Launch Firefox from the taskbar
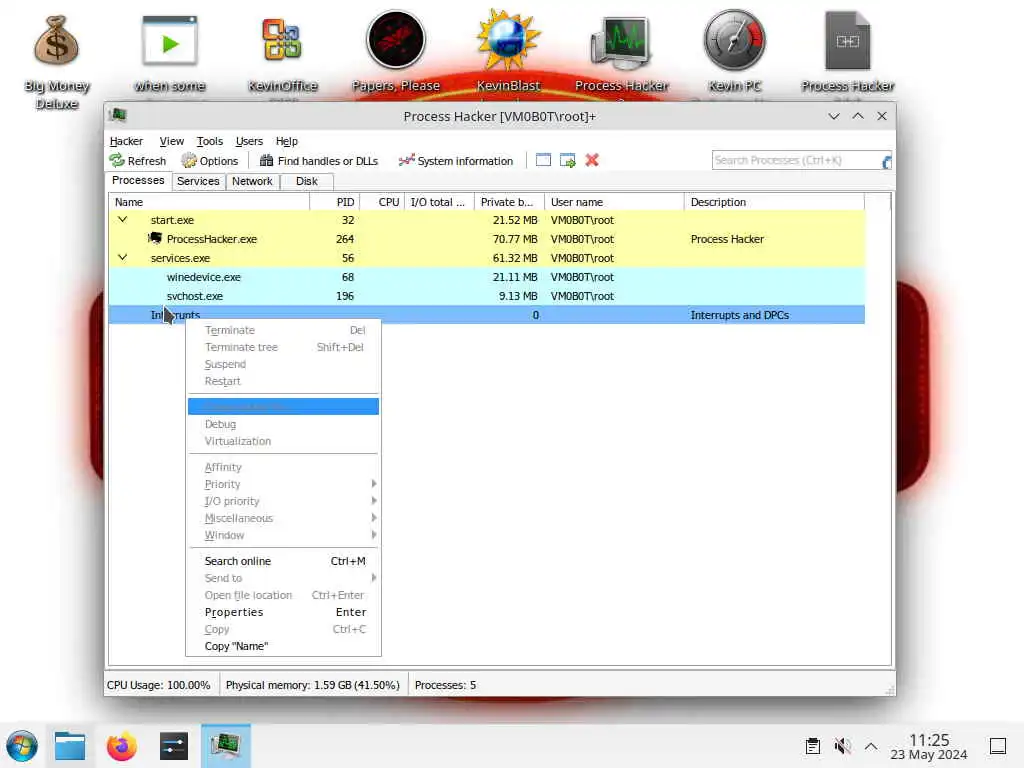Image resolution: width=1024 pixels, height=768 pixels. pyautogui.click(x=121, y=746)
